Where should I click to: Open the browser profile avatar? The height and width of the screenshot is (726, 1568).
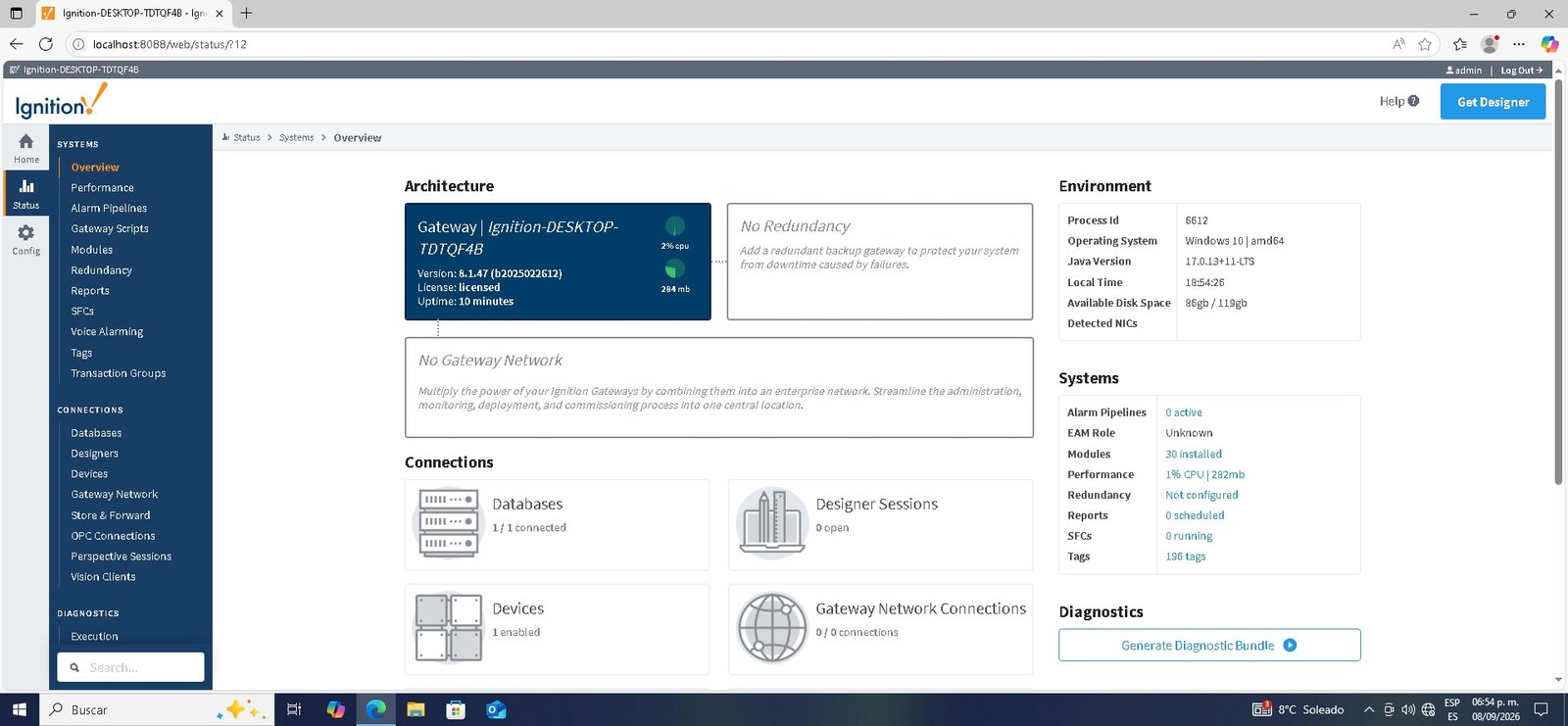point(1490,44)
